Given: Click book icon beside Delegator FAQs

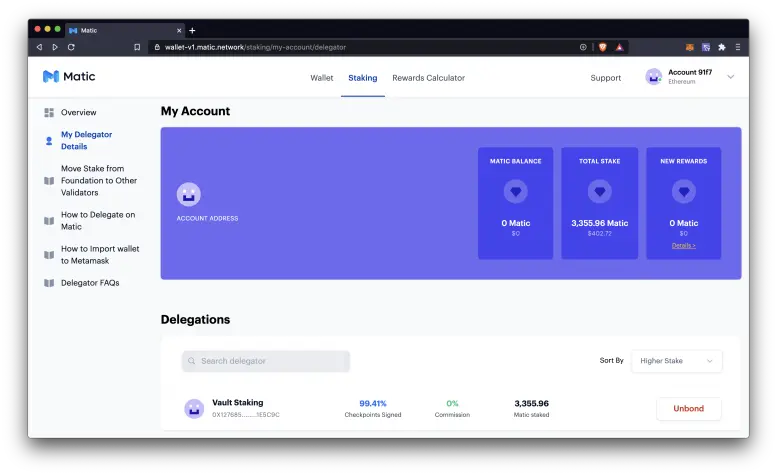Looking at the screenshot, I should (x=49, y=283).
